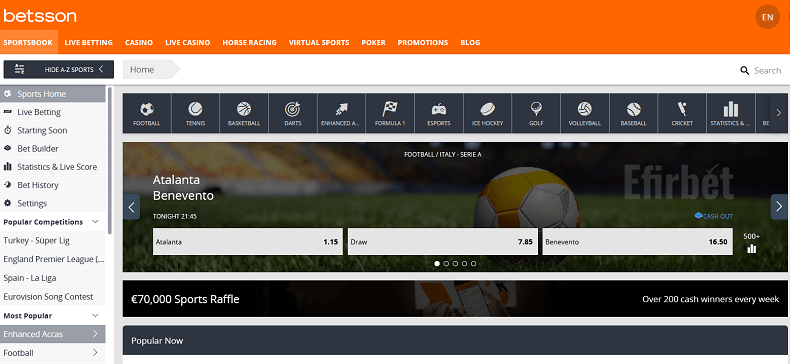Open the Horse Racing tab

coord(249,42)
